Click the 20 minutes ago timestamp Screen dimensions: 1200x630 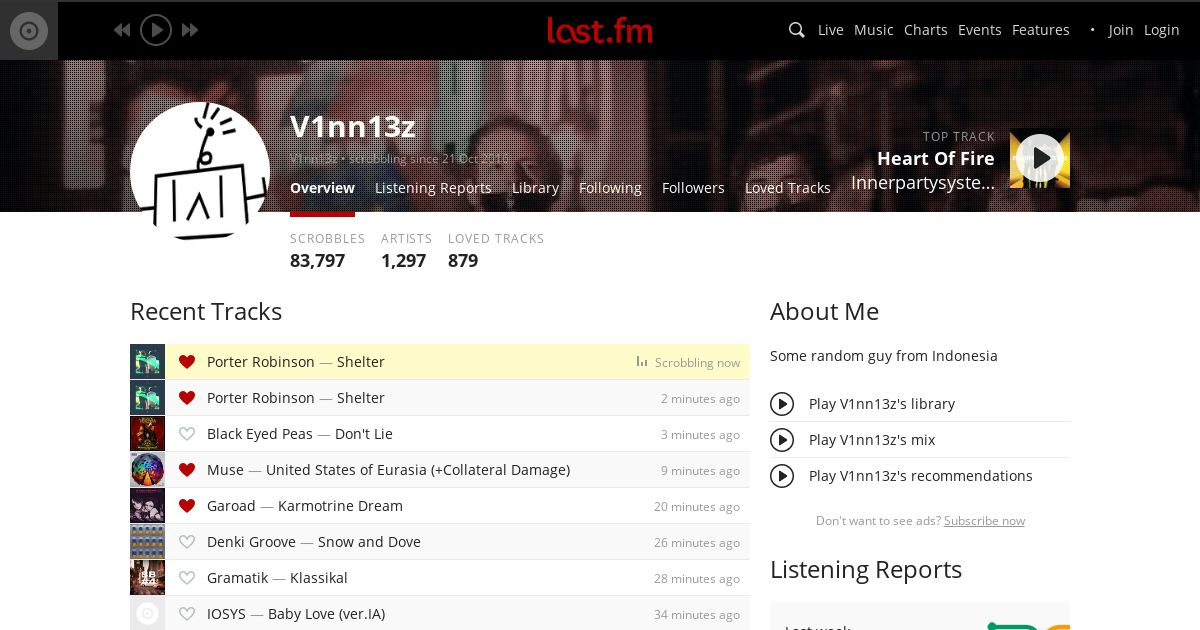tap(697, 507)
